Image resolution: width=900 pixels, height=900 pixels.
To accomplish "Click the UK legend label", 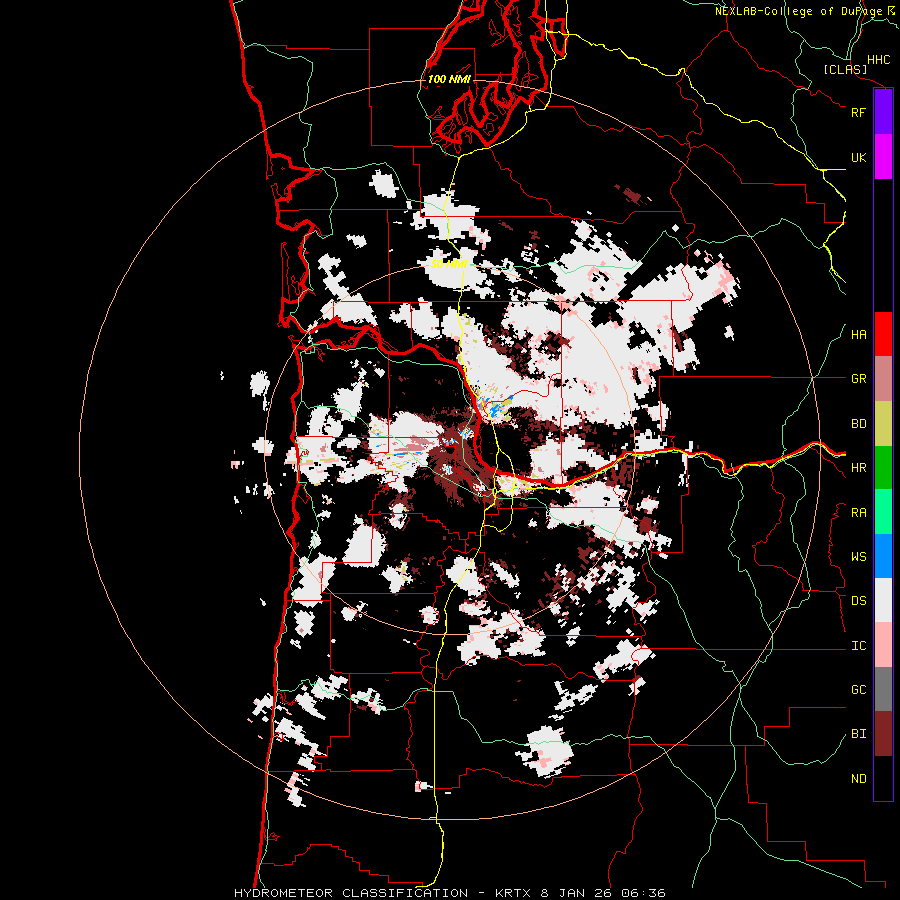I will click(x=858, y=157).
